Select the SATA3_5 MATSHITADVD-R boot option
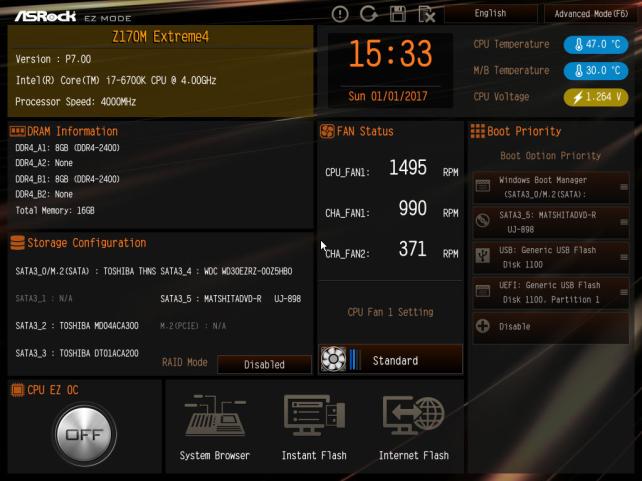Image resolution: width=642 pixels, height=481 pixels. 551,222
